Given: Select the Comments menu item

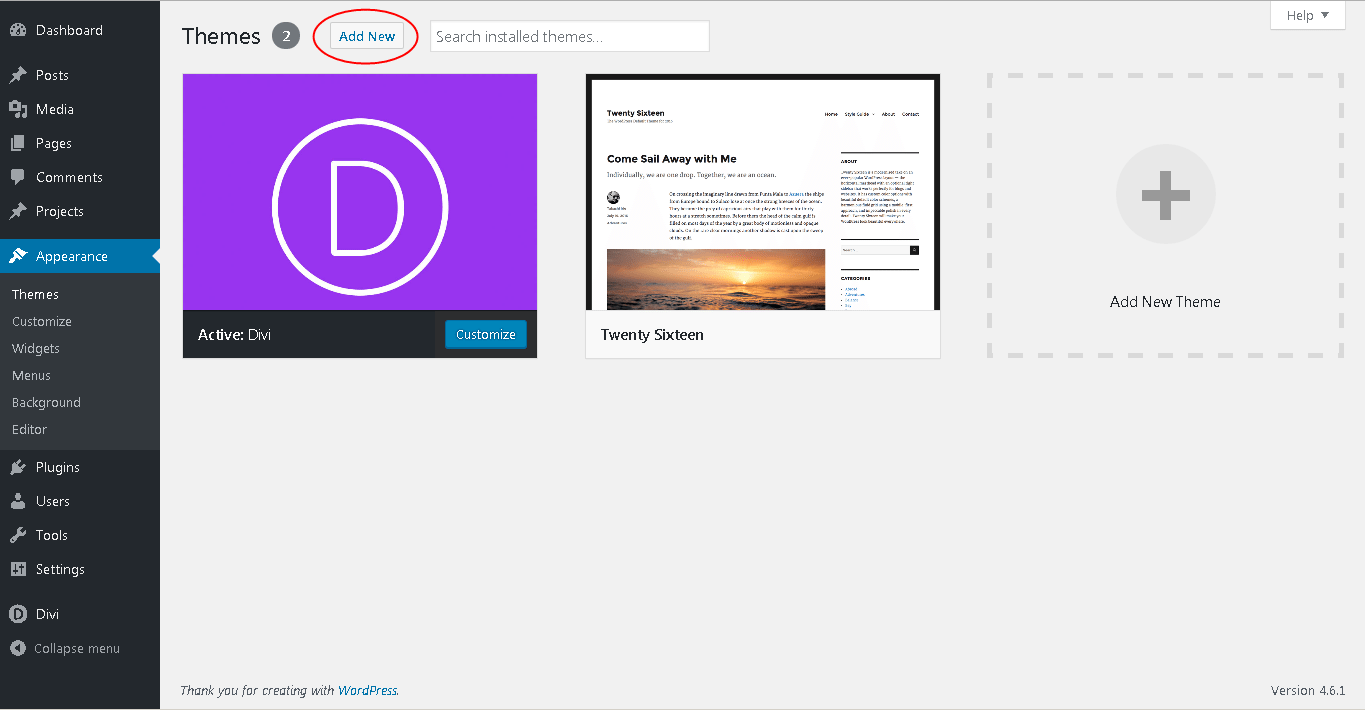Looking at the screenshot, I should pyautogui.click(x=80, y=177).
